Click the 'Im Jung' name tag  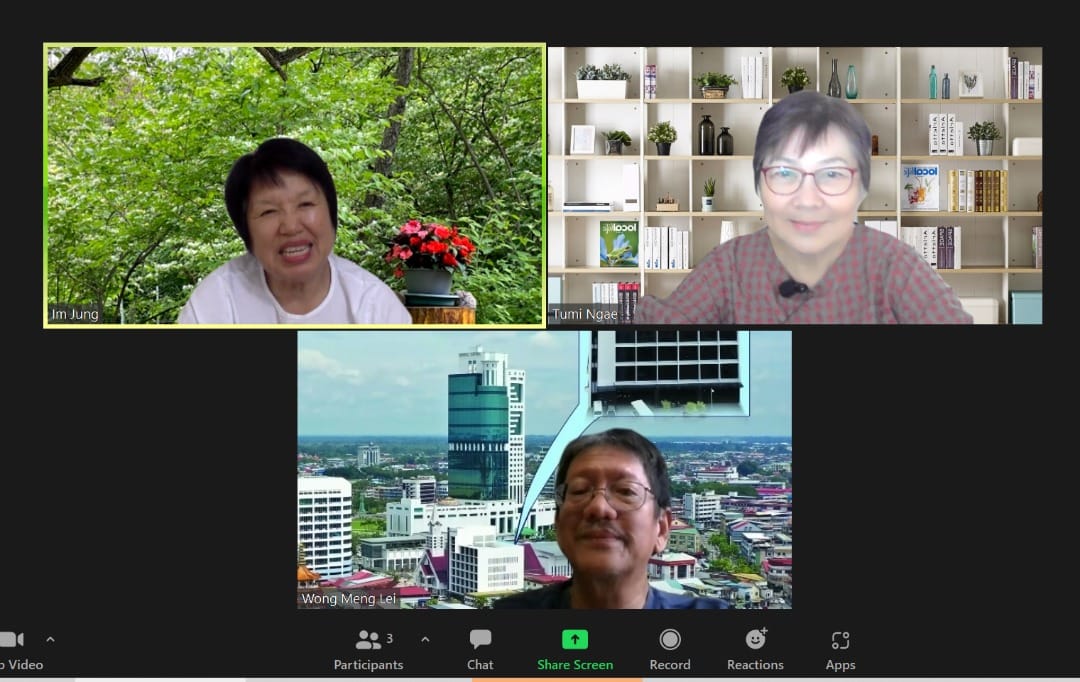coord(75,315)
